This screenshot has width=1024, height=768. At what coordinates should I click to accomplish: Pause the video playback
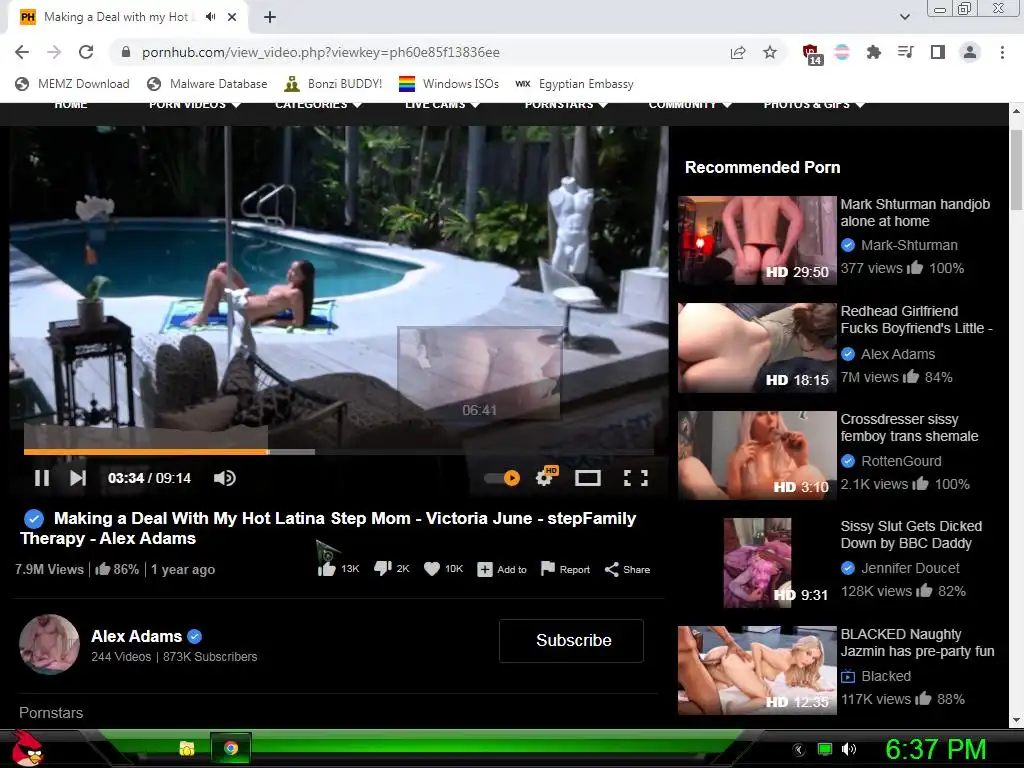coord(42,478)
